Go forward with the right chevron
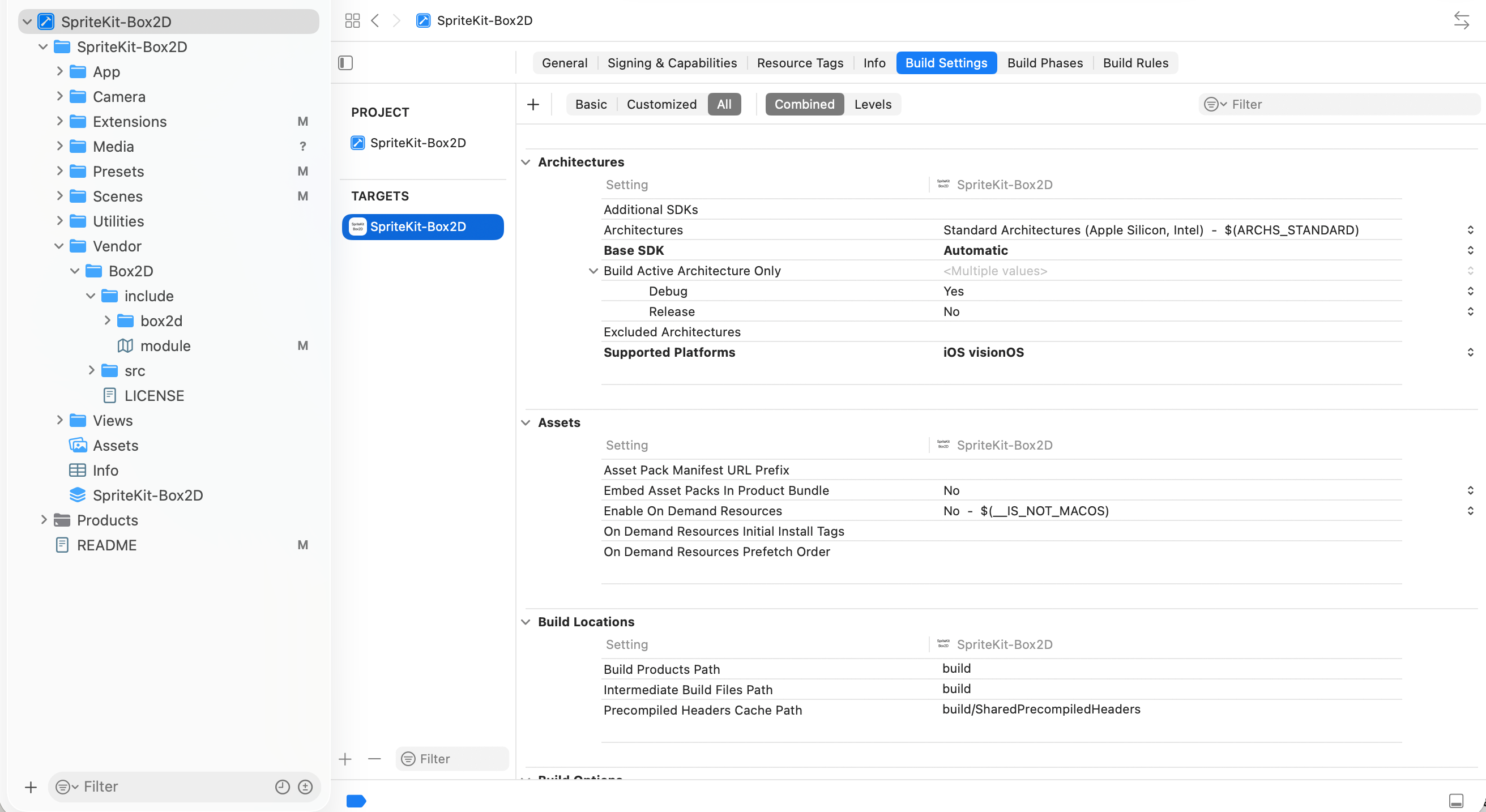Screen dimensions: 1486x812 [396, 21]
